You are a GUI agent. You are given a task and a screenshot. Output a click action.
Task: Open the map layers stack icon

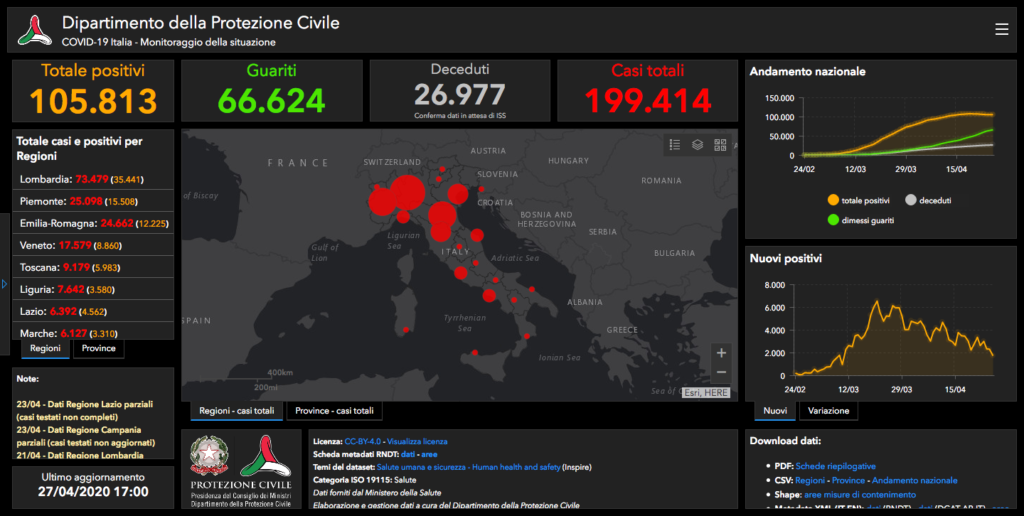coord(698,145)
